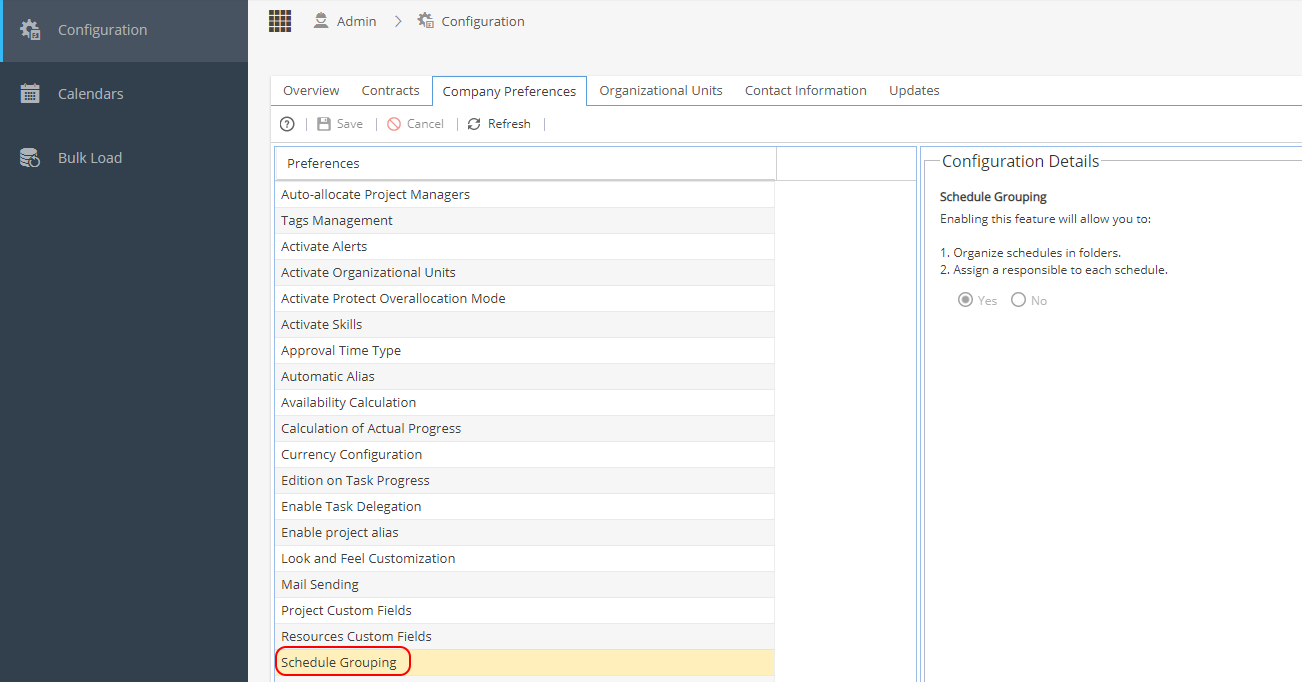Select Enable project alias preference
1302x682 pixels.
(x=524, y=533)
